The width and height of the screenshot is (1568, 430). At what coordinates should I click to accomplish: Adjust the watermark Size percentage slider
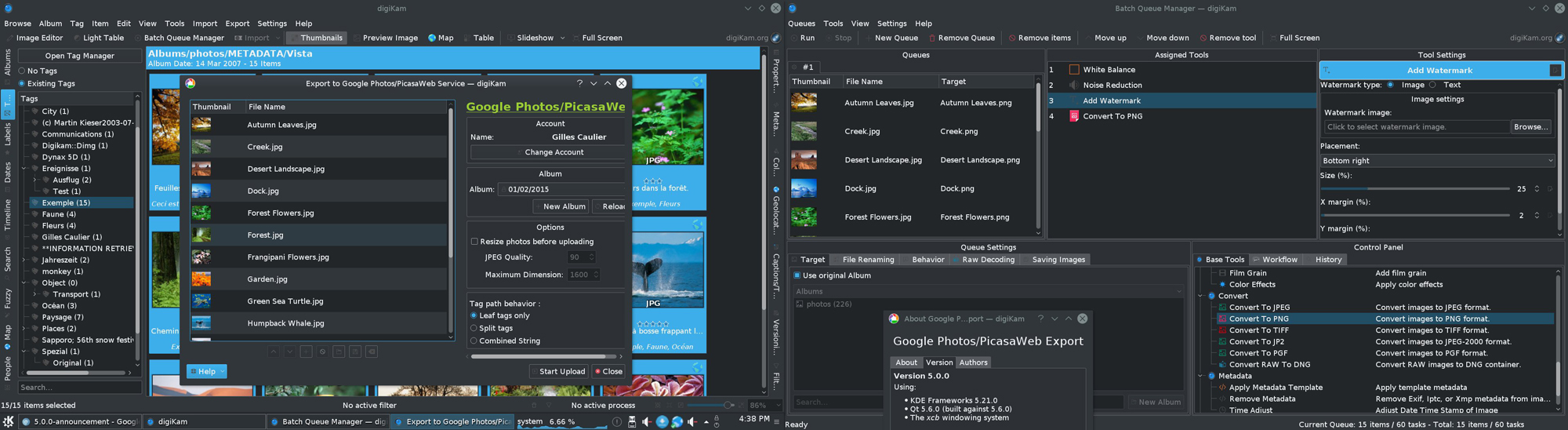point(1415,189)
